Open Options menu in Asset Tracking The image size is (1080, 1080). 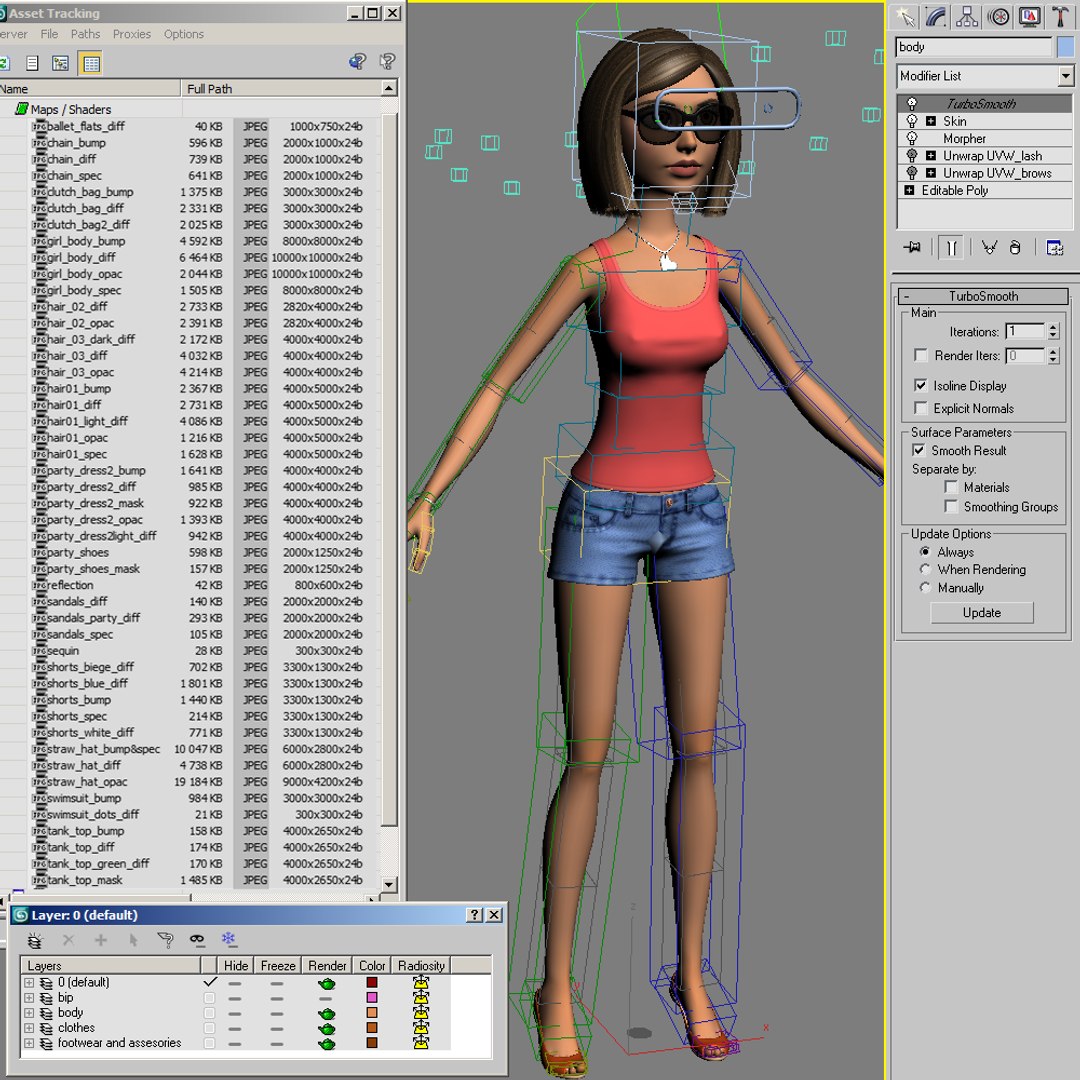point(183,34)
